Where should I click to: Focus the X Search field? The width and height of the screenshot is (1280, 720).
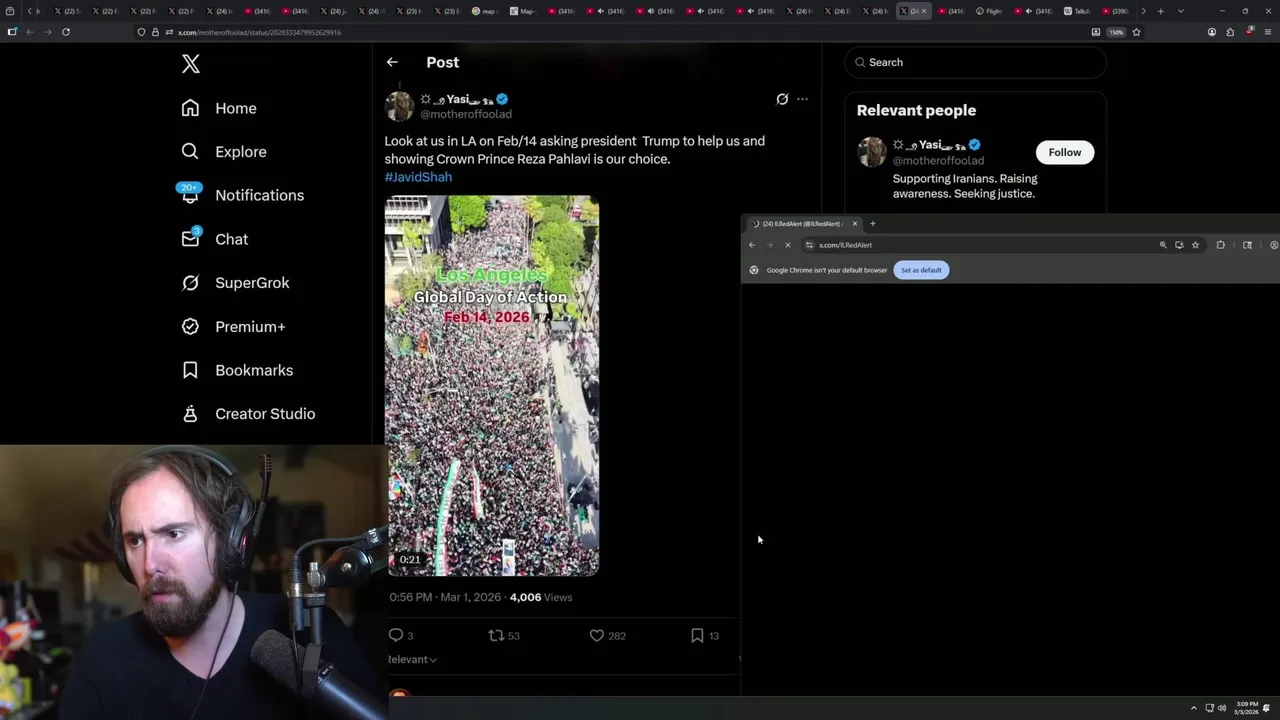click(x=976, y=62)
